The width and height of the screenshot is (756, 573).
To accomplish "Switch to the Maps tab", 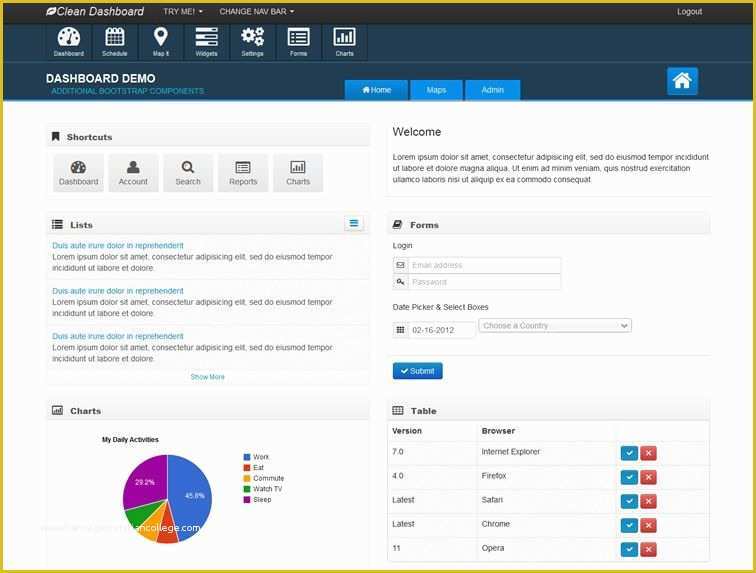I will (436, 90).
